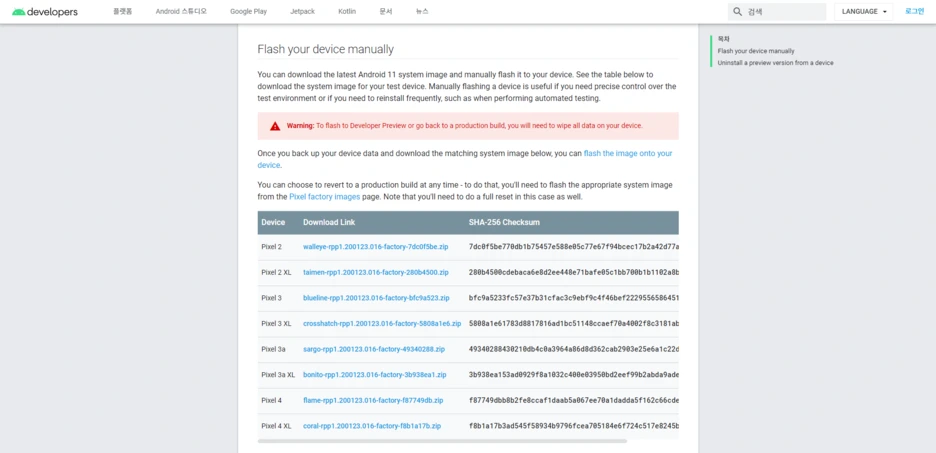This screenshot has width=936, height=453.
Task: Open the 뉴스 menu item
Action: [422, 12]
